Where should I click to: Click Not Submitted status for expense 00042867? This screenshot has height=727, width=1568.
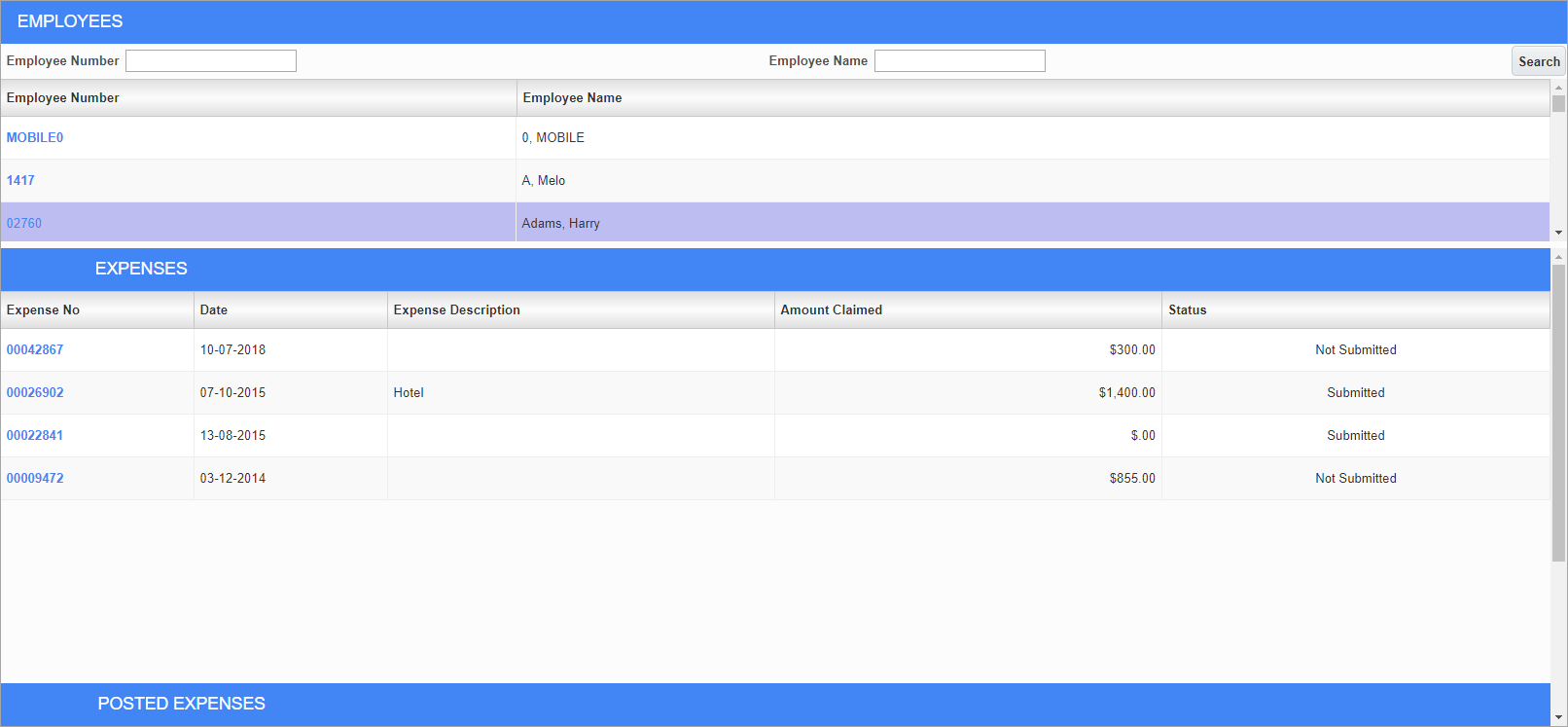pyautogui.click(x=1356, y=350)
